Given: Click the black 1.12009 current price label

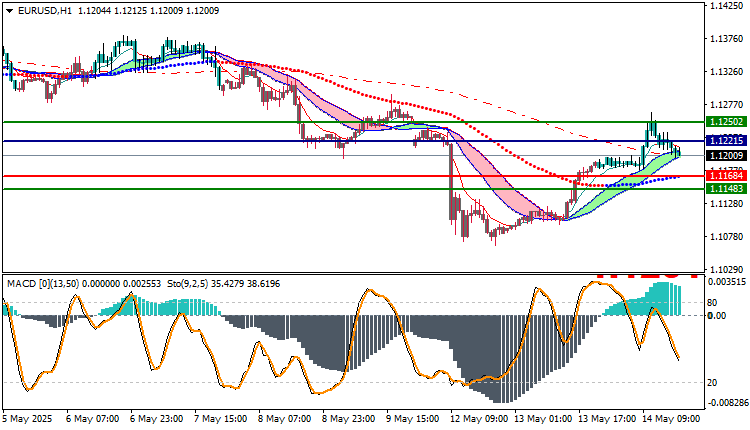Looking at the screenshot, I should (x=727, y=155).
